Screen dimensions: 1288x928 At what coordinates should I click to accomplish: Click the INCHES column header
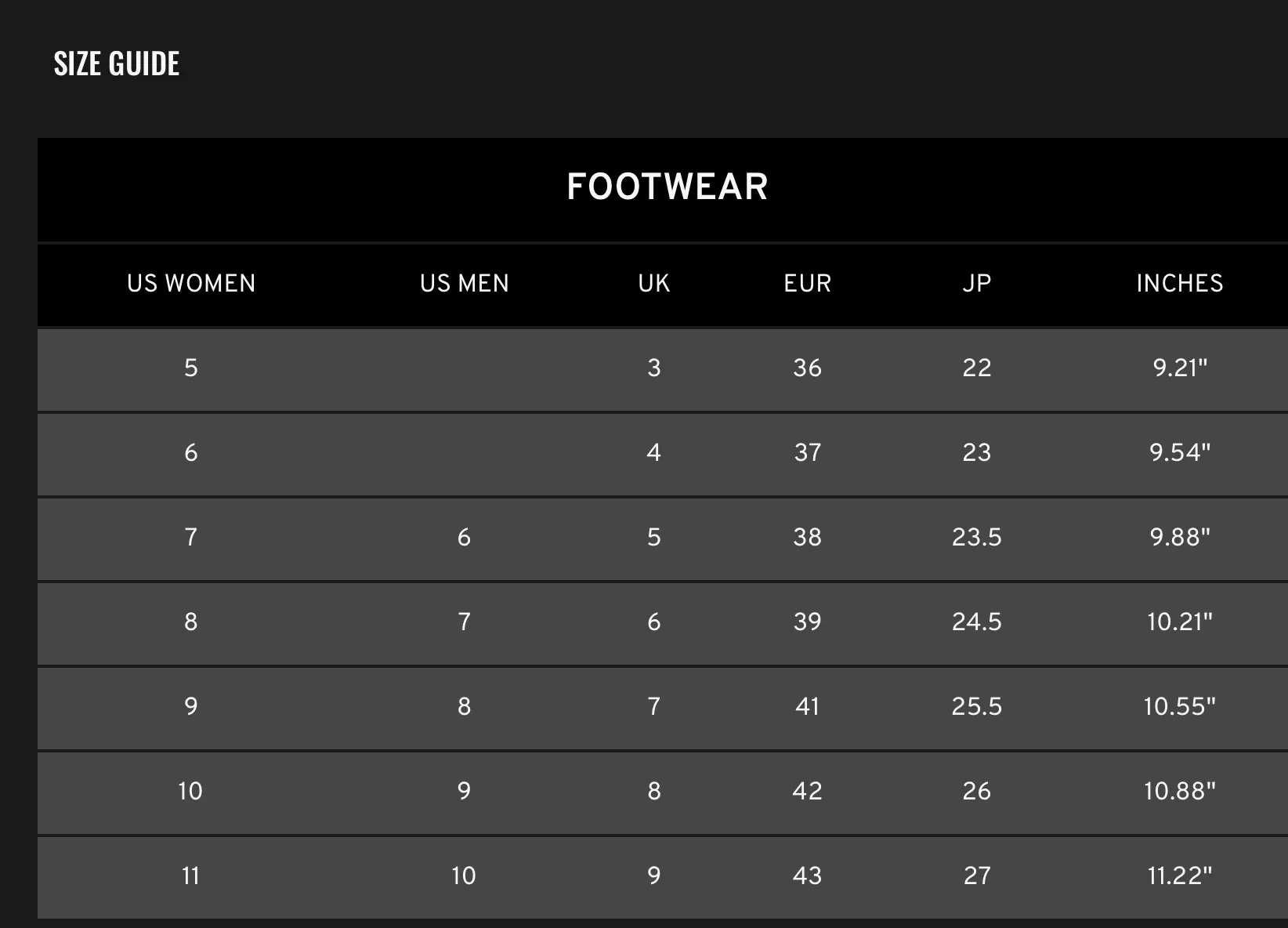(x=1180, y=283)
